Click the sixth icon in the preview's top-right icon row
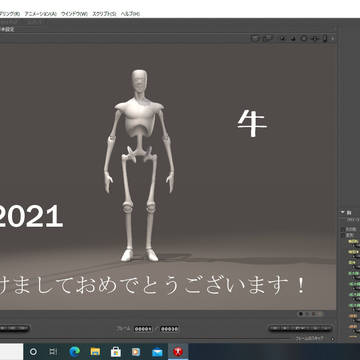The height and width of the screenshot is (360, 360). click(315, 38)
